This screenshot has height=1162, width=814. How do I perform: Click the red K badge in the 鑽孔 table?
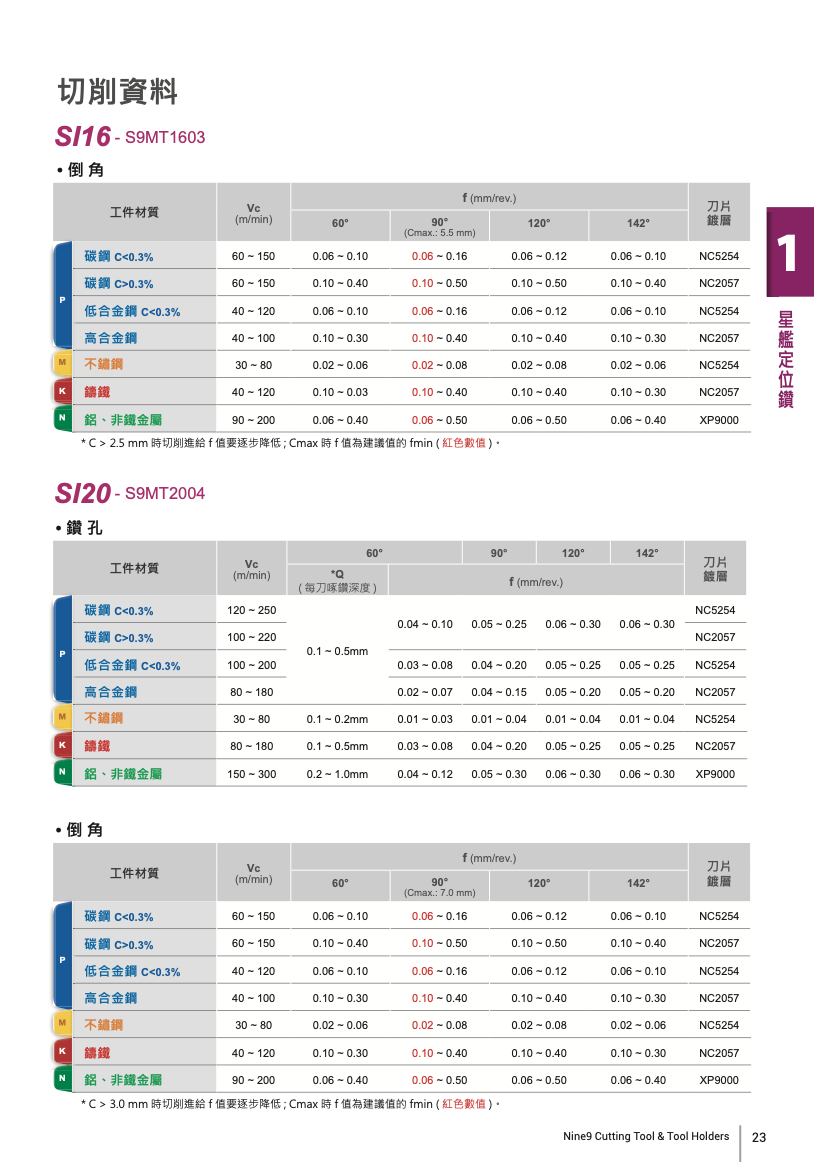click(62, 745)
